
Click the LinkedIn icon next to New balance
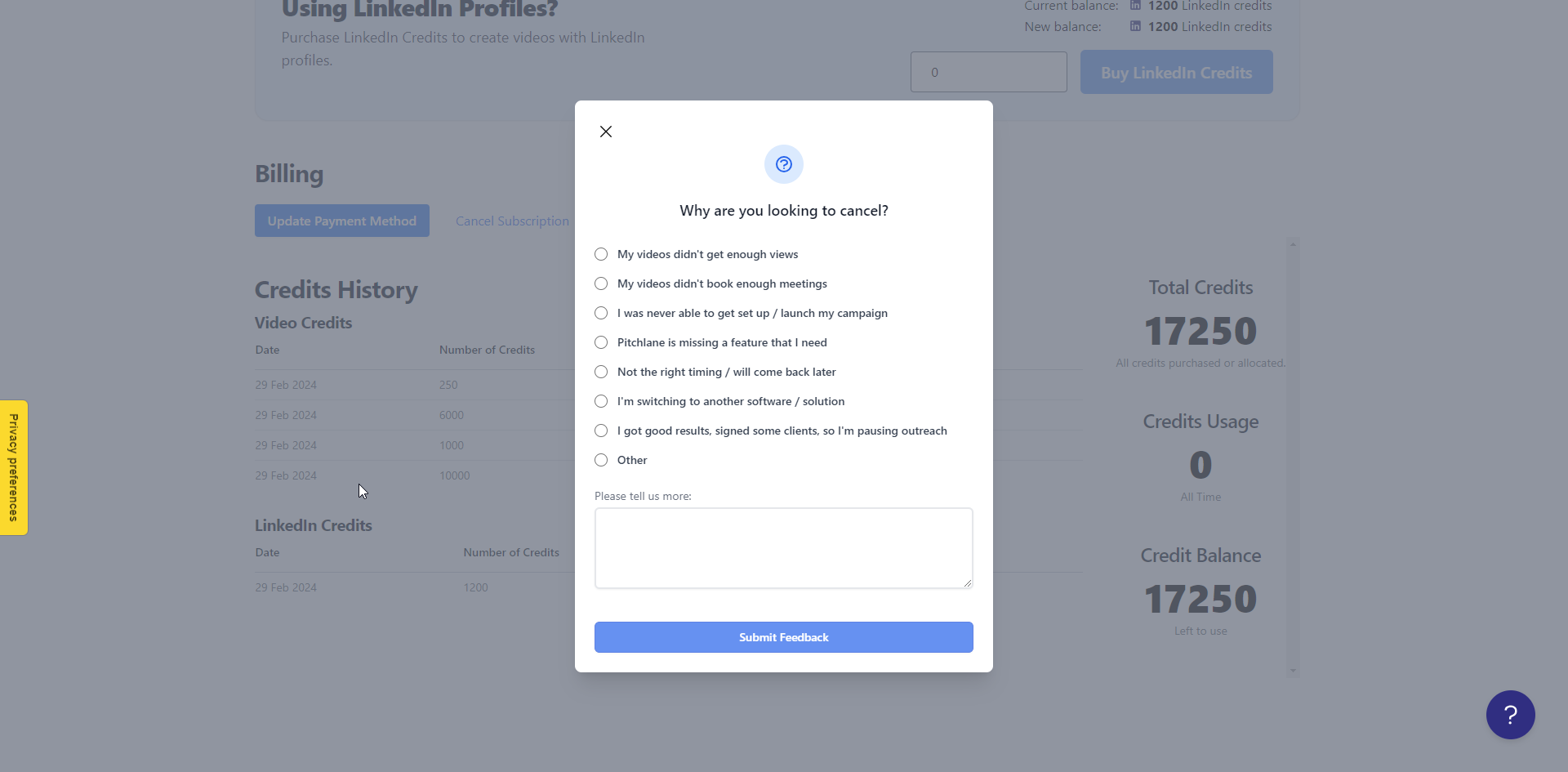pos(1135,26)
